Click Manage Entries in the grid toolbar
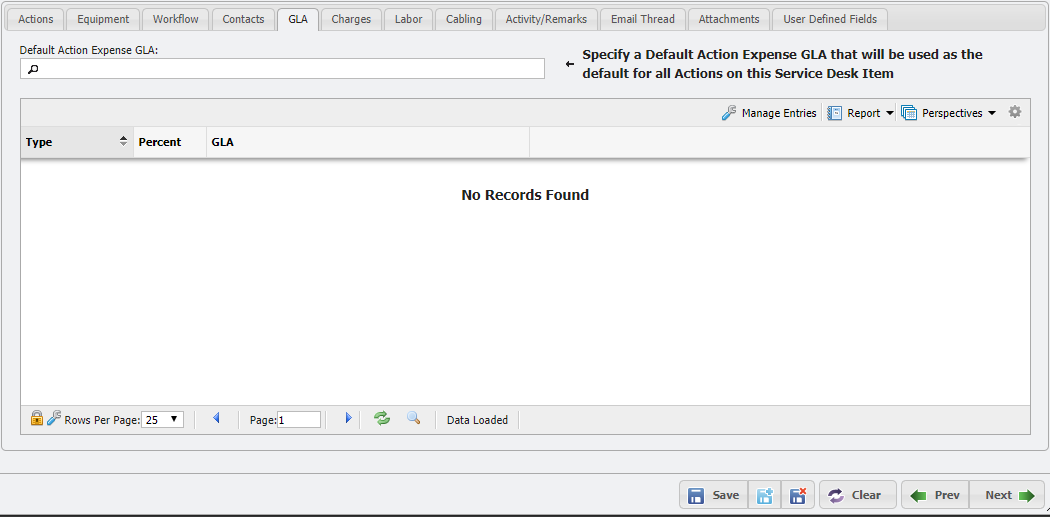This screenshot has height=517, width=1050. [769, 113]
